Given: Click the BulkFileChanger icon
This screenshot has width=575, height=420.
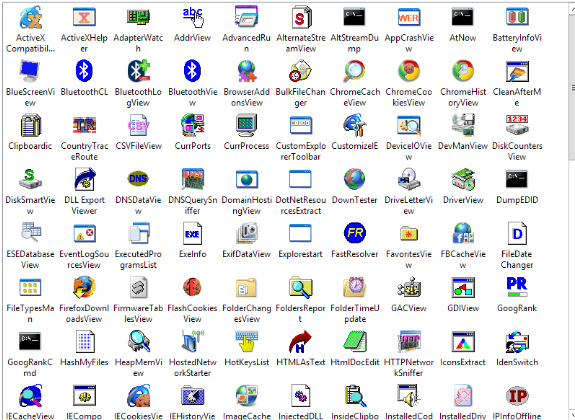Looking at the screenshot, I should [300, 71].
